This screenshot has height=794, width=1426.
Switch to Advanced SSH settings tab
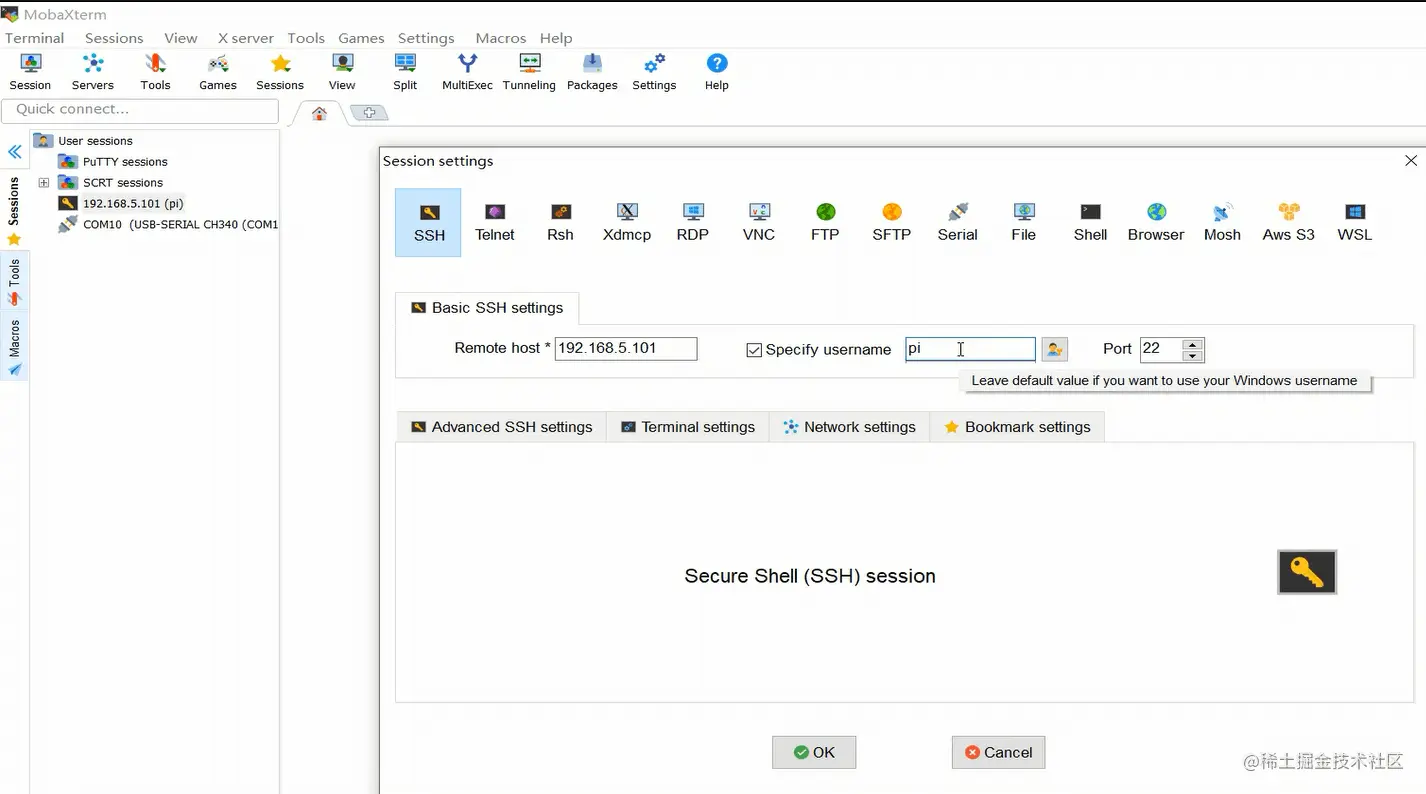coord(502,427)
